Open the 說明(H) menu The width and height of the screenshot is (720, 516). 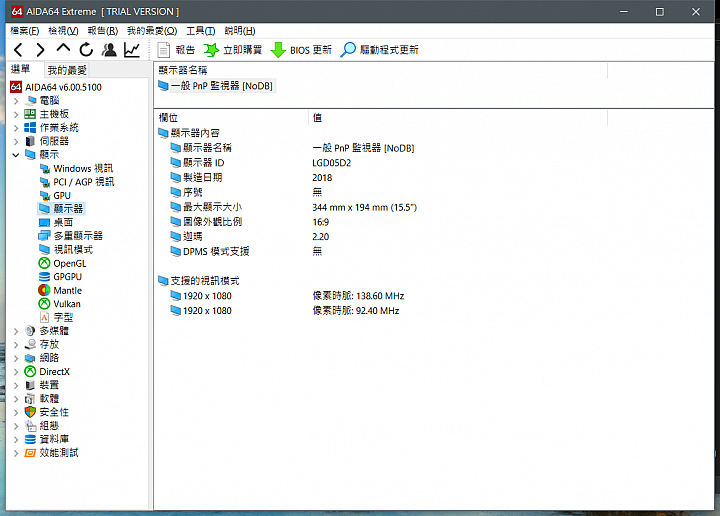[x=240, y=31]
